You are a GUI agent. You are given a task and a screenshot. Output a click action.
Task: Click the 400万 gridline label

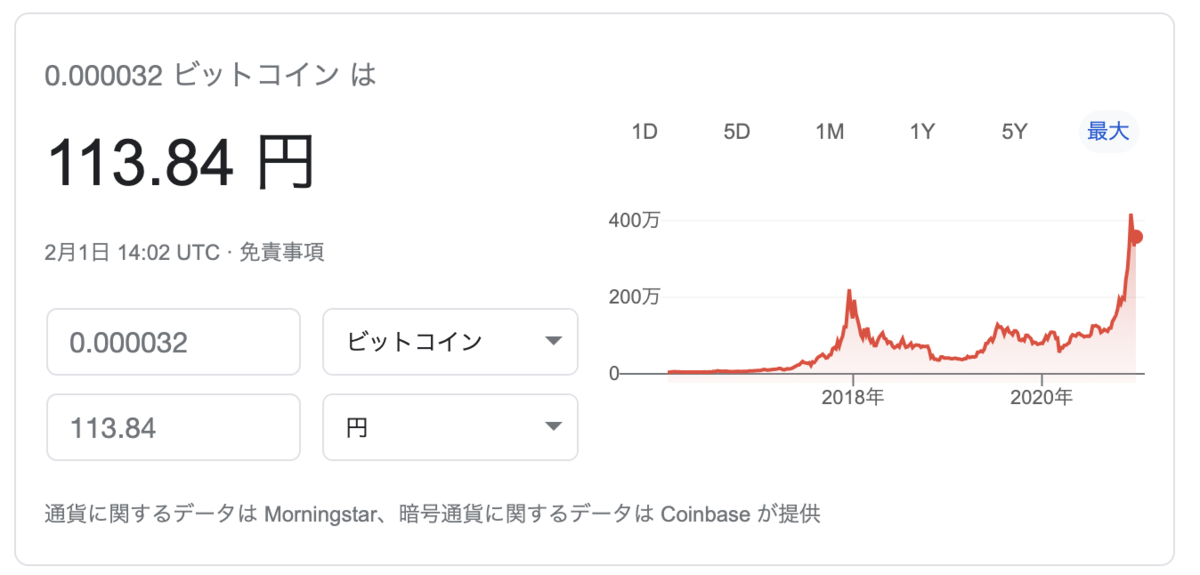click(634, 220)
